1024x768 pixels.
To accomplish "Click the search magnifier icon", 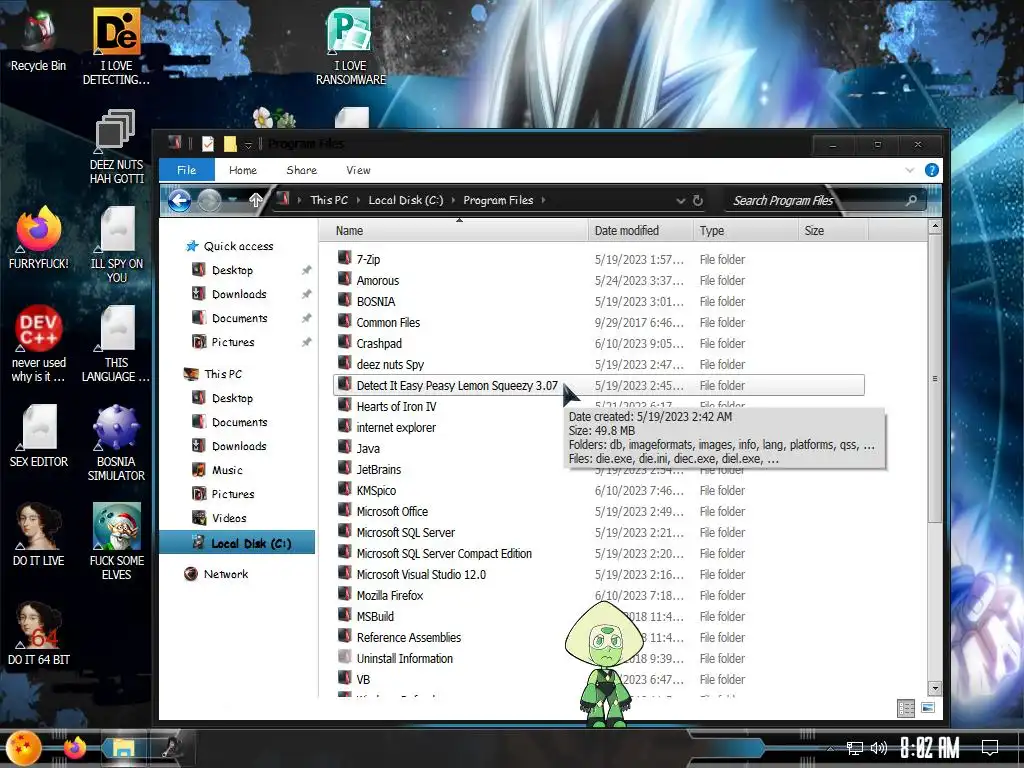I will (x=911, y=200).
